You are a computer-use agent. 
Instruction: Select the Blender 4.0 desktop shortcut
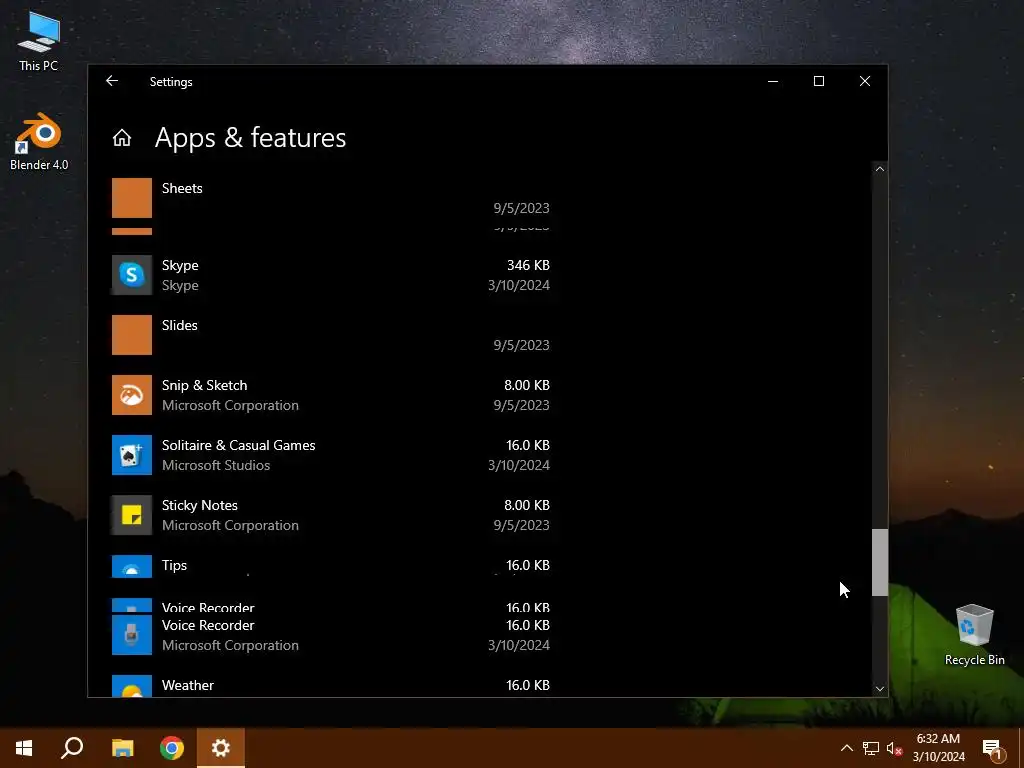[39, 142]
